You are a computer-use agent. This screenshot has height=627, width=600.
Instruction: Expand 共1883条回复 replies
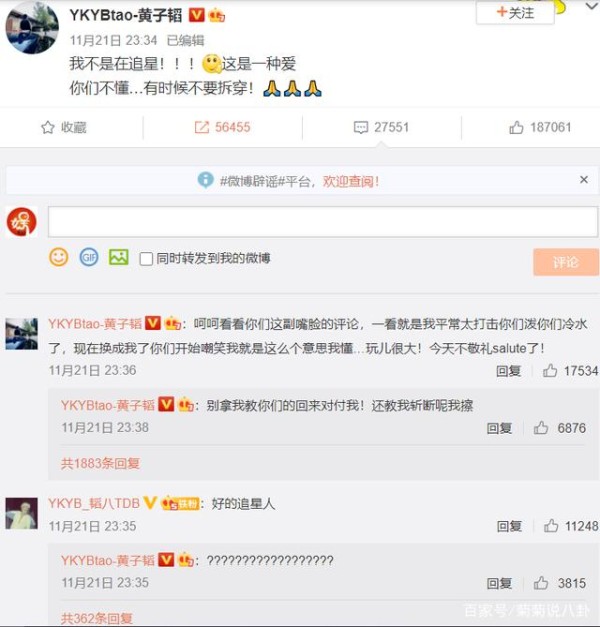pyautogui.click(x=100, y=463)
